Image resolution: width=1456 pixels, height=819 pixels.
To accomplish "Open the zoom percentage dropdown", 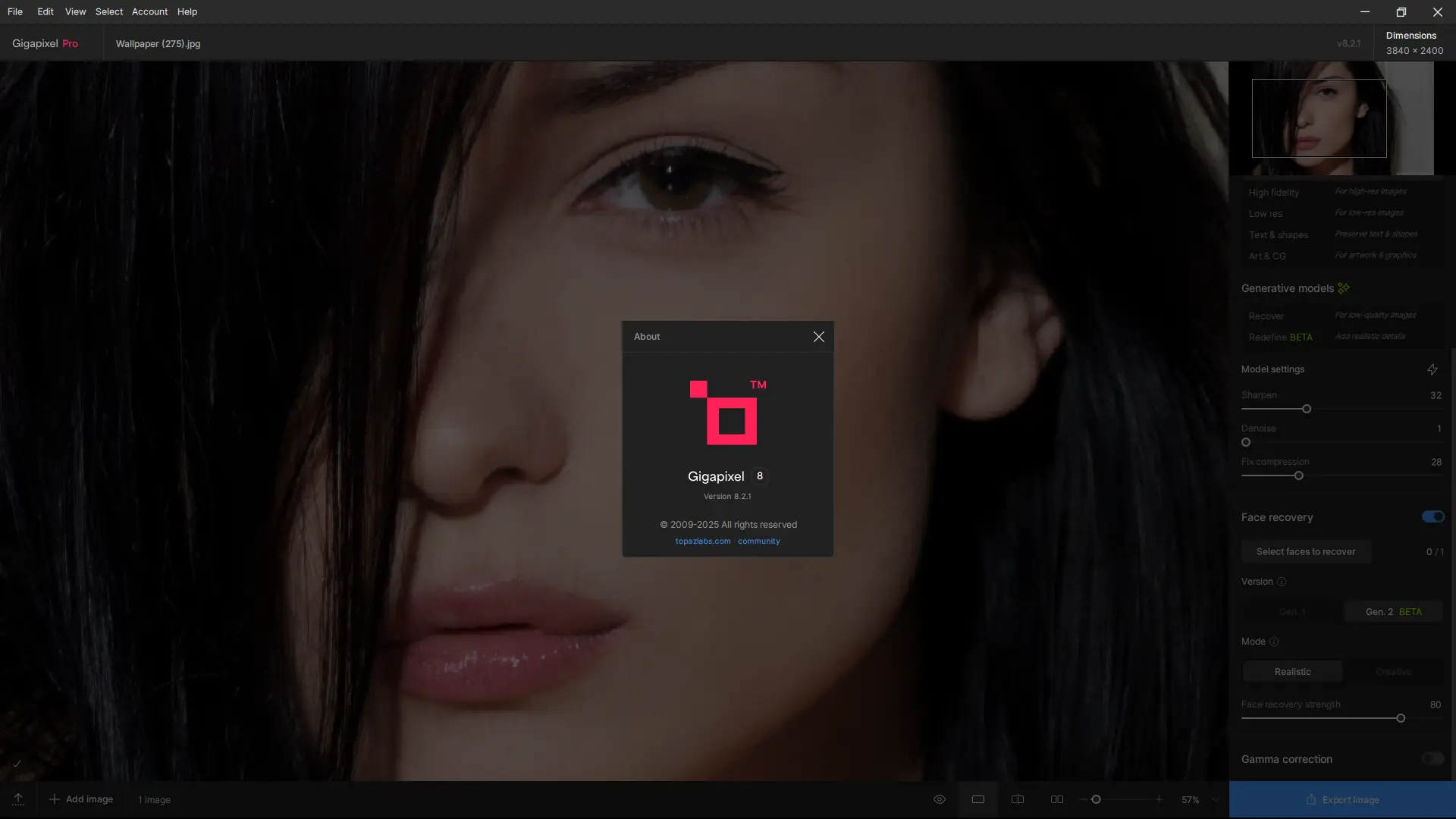I will 1215,799.
